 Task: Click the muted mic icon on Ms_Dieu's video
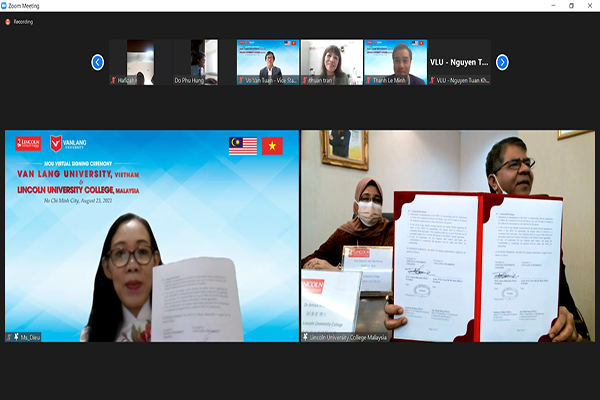point(9,337)
